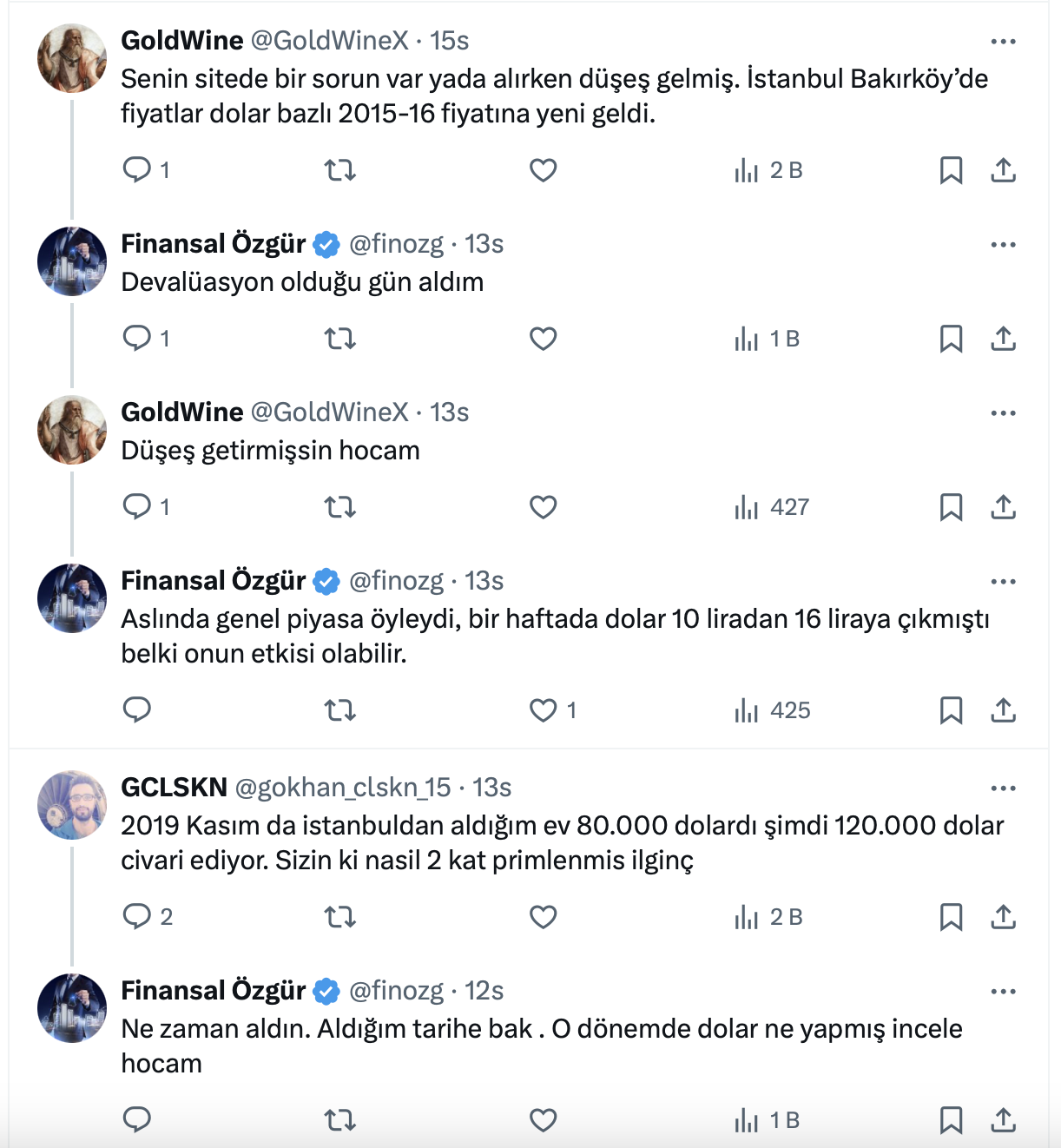The image size is (1061, 1148).
Task: Share the 'Aslında genel piyasa öyleydi' tweet
Action: point(1003,709)
